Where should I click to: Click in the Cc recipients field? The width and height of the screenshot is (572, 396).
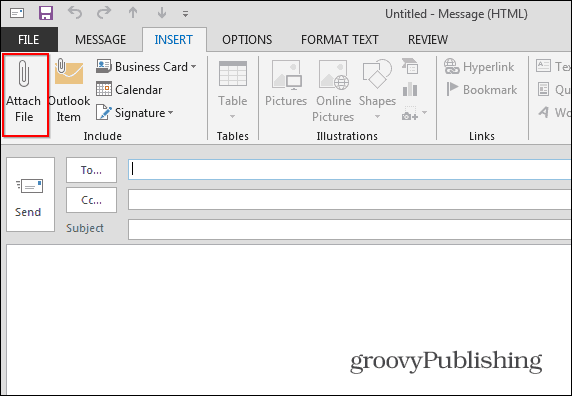349,199
